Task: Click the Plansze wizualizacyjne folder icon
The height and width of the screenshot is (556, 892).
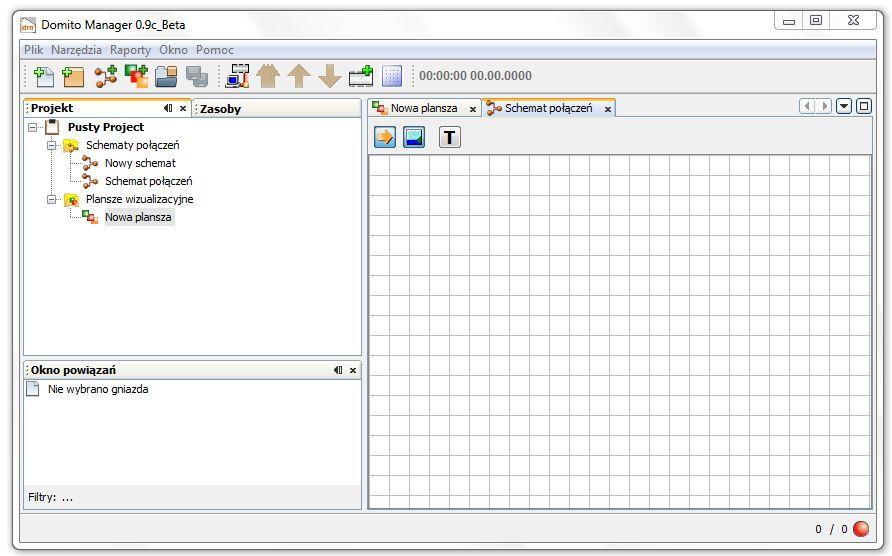Action: tap(71, 199)
